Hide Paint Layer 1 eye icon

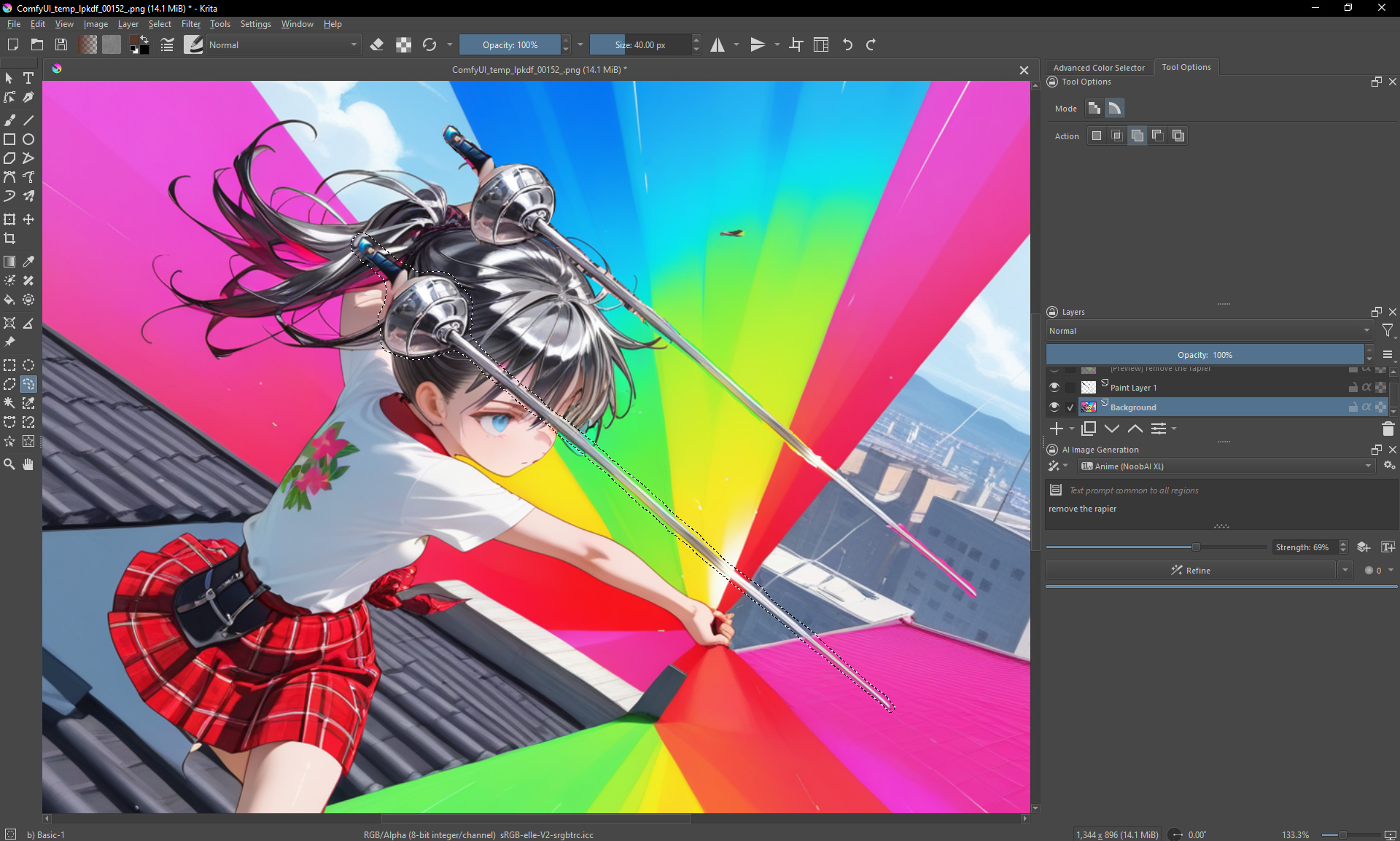[1054, 387]
